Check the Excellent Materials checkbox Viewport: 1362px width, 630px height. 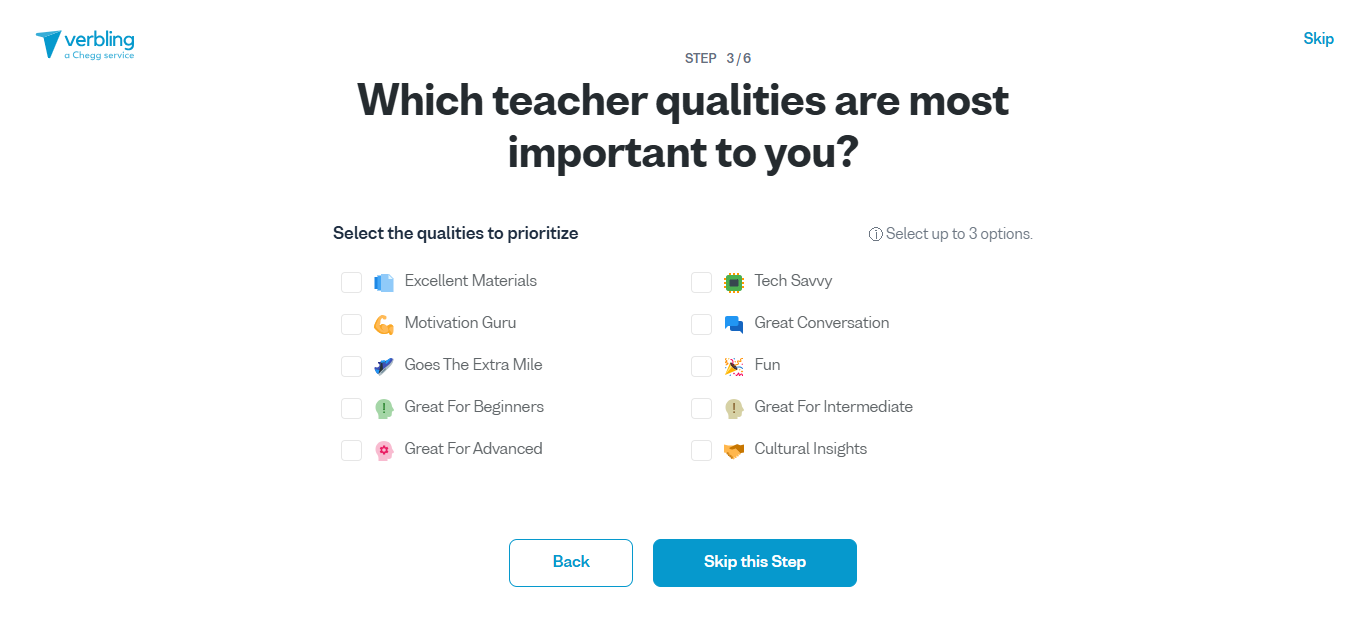(x=351, y=282)
